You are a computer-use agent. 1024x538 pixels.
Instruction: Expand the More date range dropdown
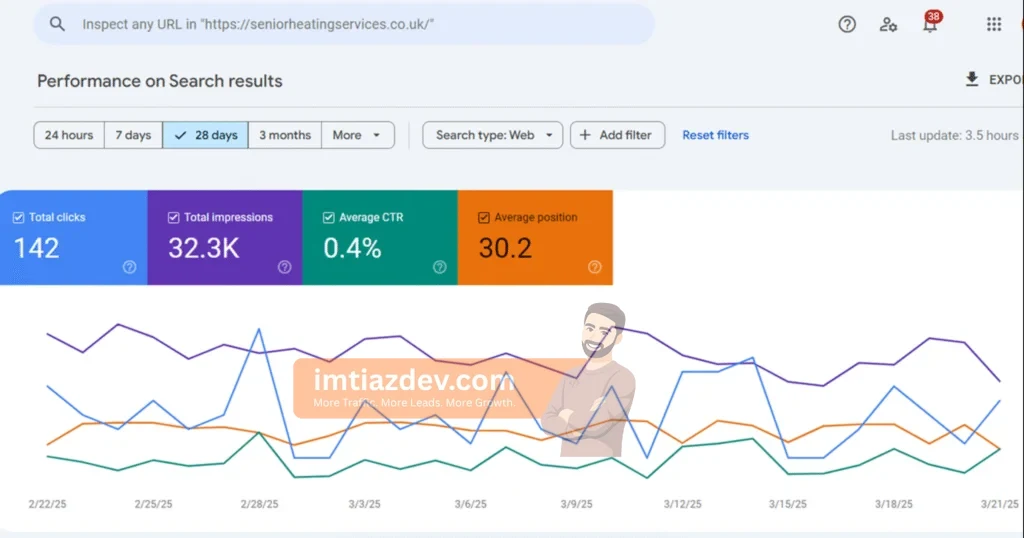point(357,135)
